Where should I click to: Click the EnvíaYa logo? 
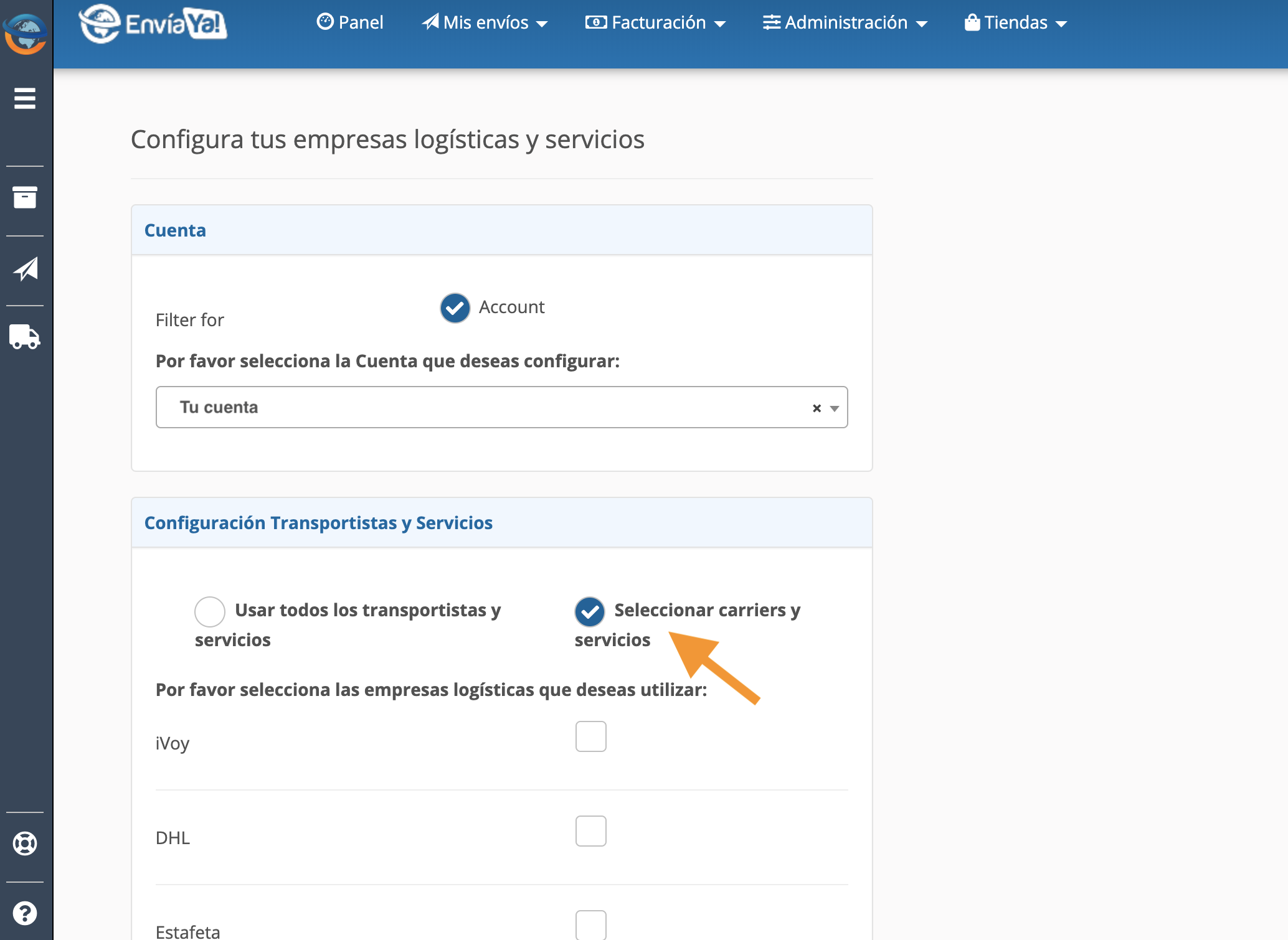[x=153, y=24]
